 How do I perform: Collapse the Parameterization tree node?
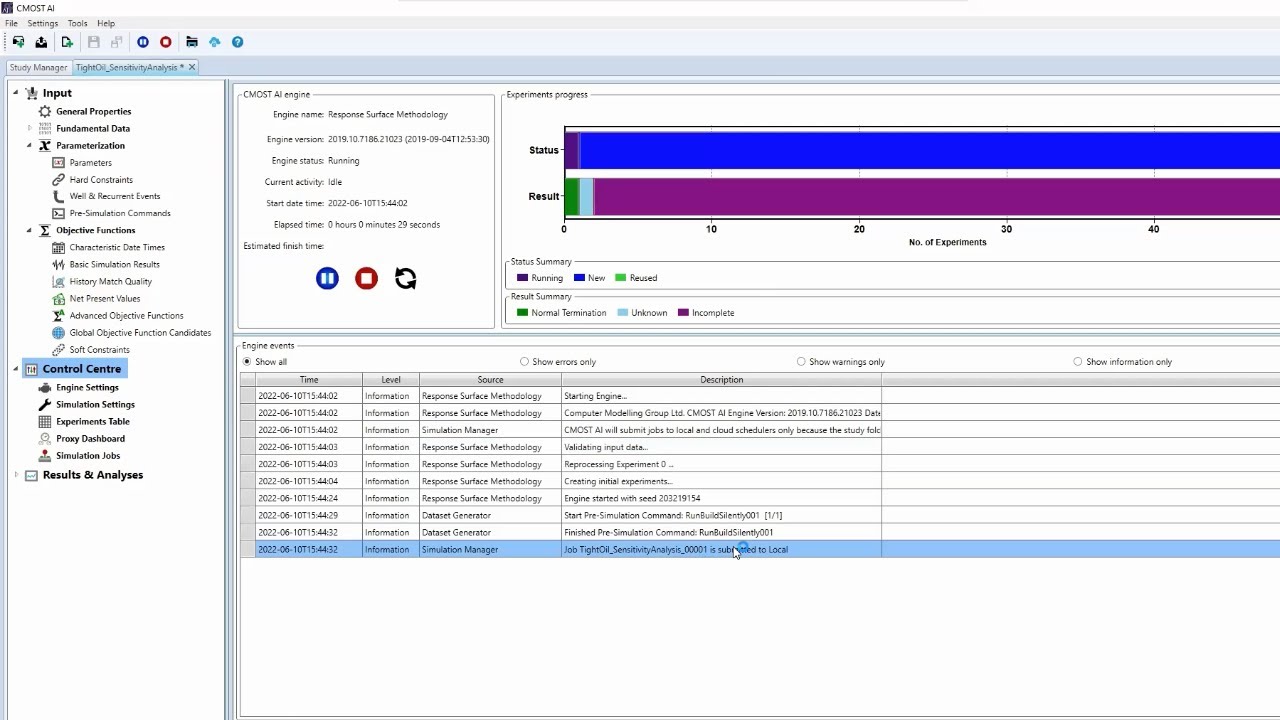tap(29, 146)
